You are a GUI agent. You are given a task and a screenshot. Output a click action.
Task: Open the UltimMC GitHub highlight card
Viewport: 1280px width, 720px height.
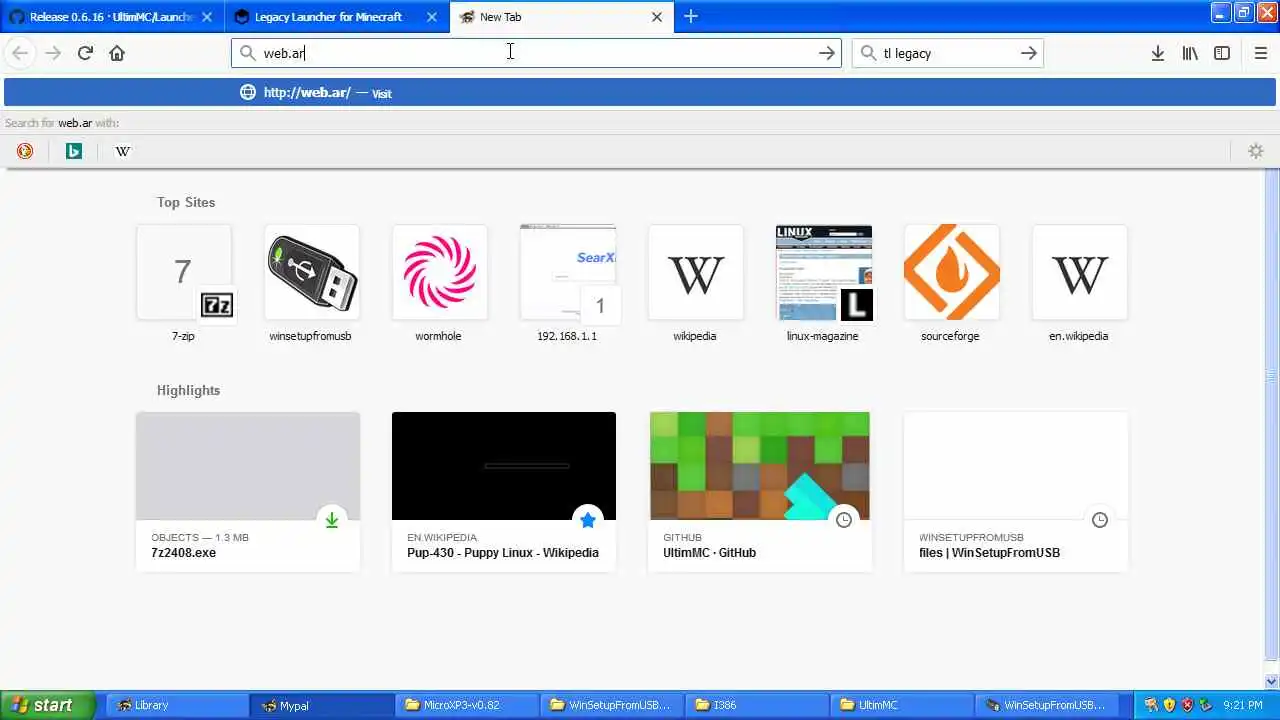coord(760,491)
